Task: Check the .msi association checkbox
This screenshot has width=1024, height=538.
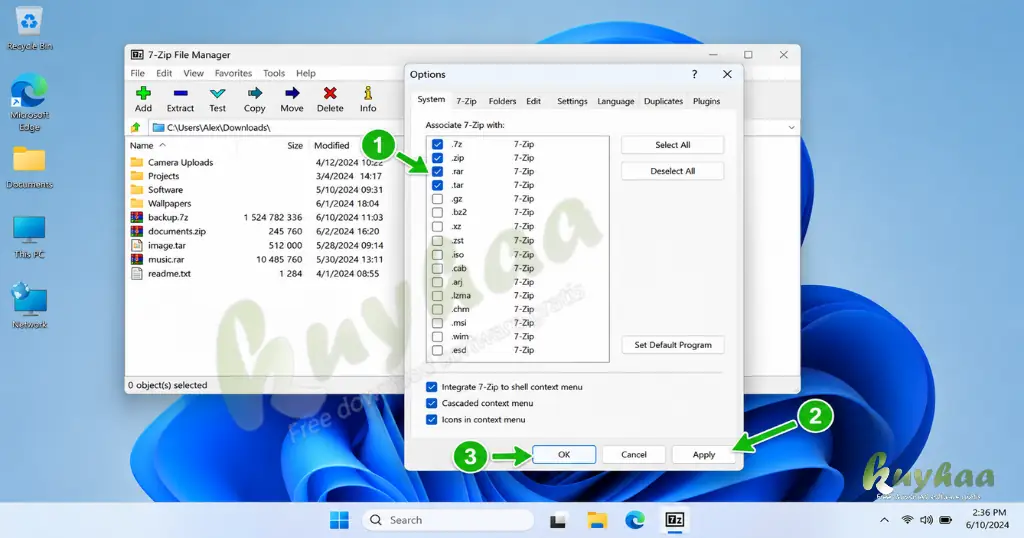Action: point(438,323)
